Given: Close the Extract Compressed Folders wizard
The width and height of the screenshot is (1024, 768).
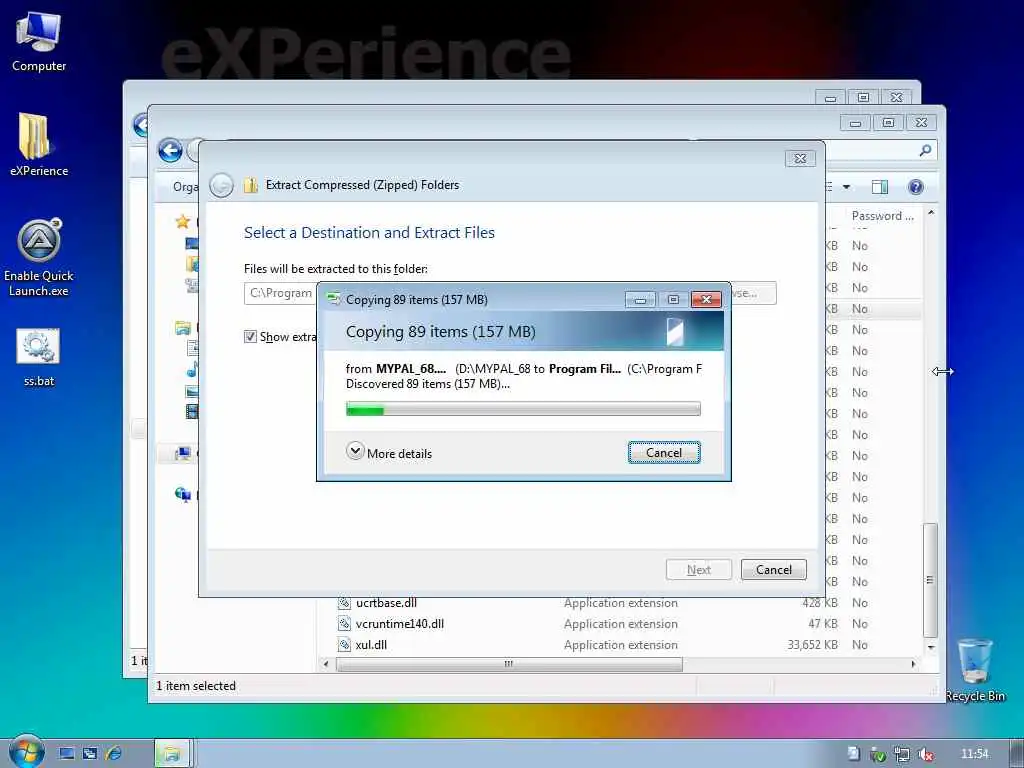Looking at the screenshot, I should [x=800, y=158].
